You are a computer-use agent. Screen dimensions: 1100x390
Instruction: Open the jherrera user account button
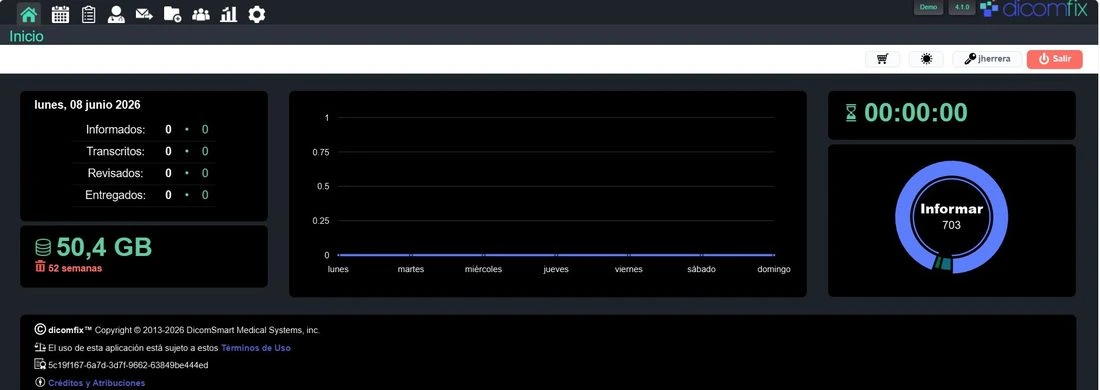pos(987,59)
